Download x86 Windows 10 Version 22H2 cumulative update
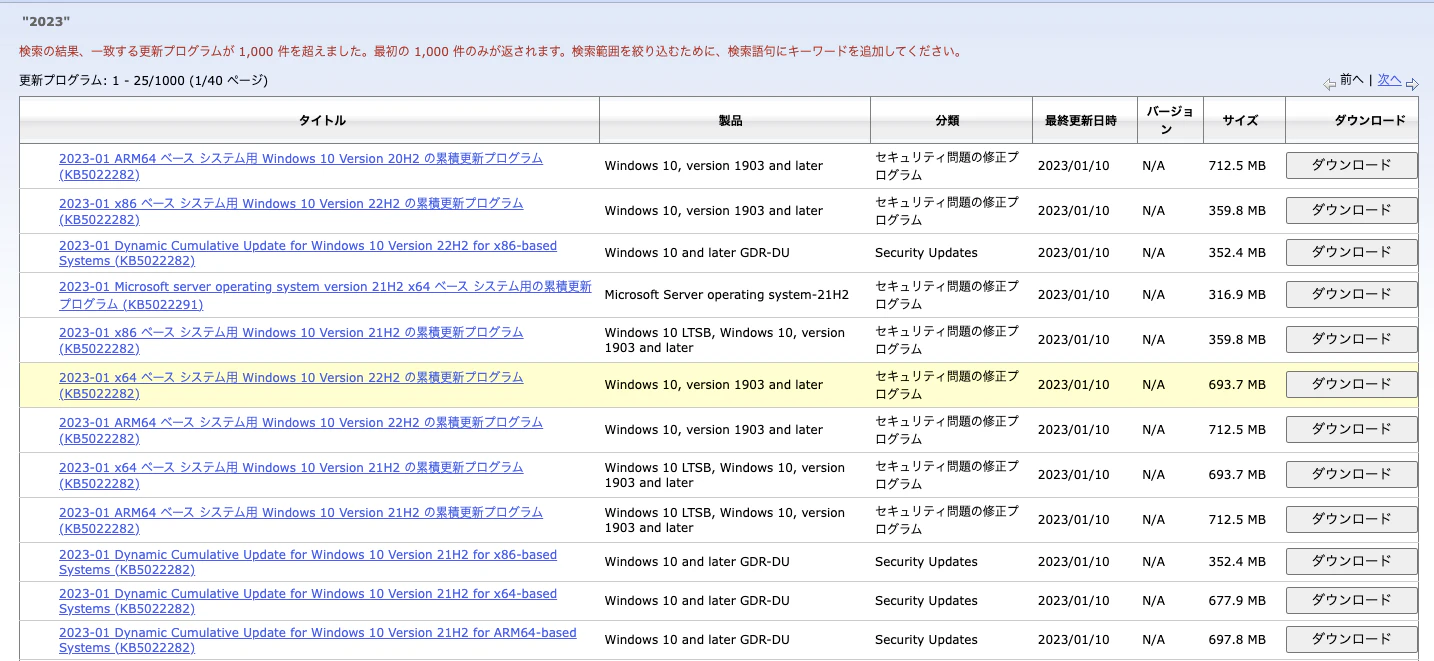 click(x=1351, y=211)
